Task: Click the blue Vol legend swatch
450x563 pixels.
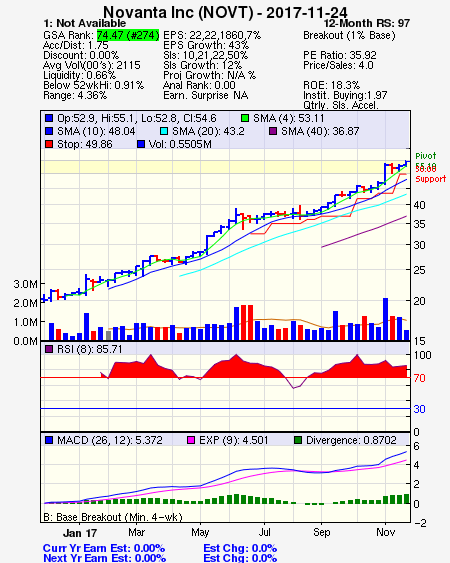Action: pos(141,144)
